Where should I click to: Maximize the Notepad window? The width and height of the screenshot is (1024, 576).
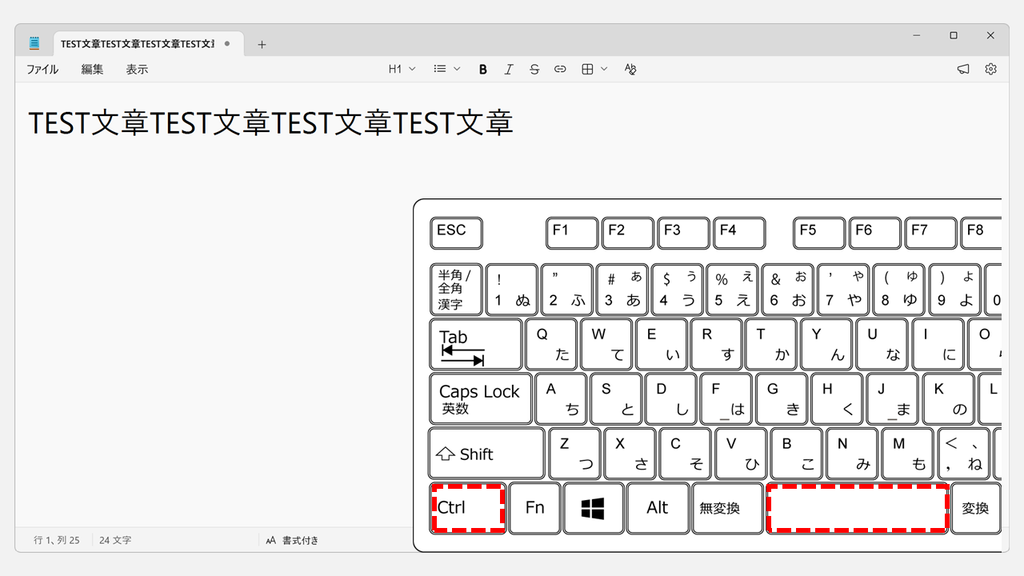point(953,35)
